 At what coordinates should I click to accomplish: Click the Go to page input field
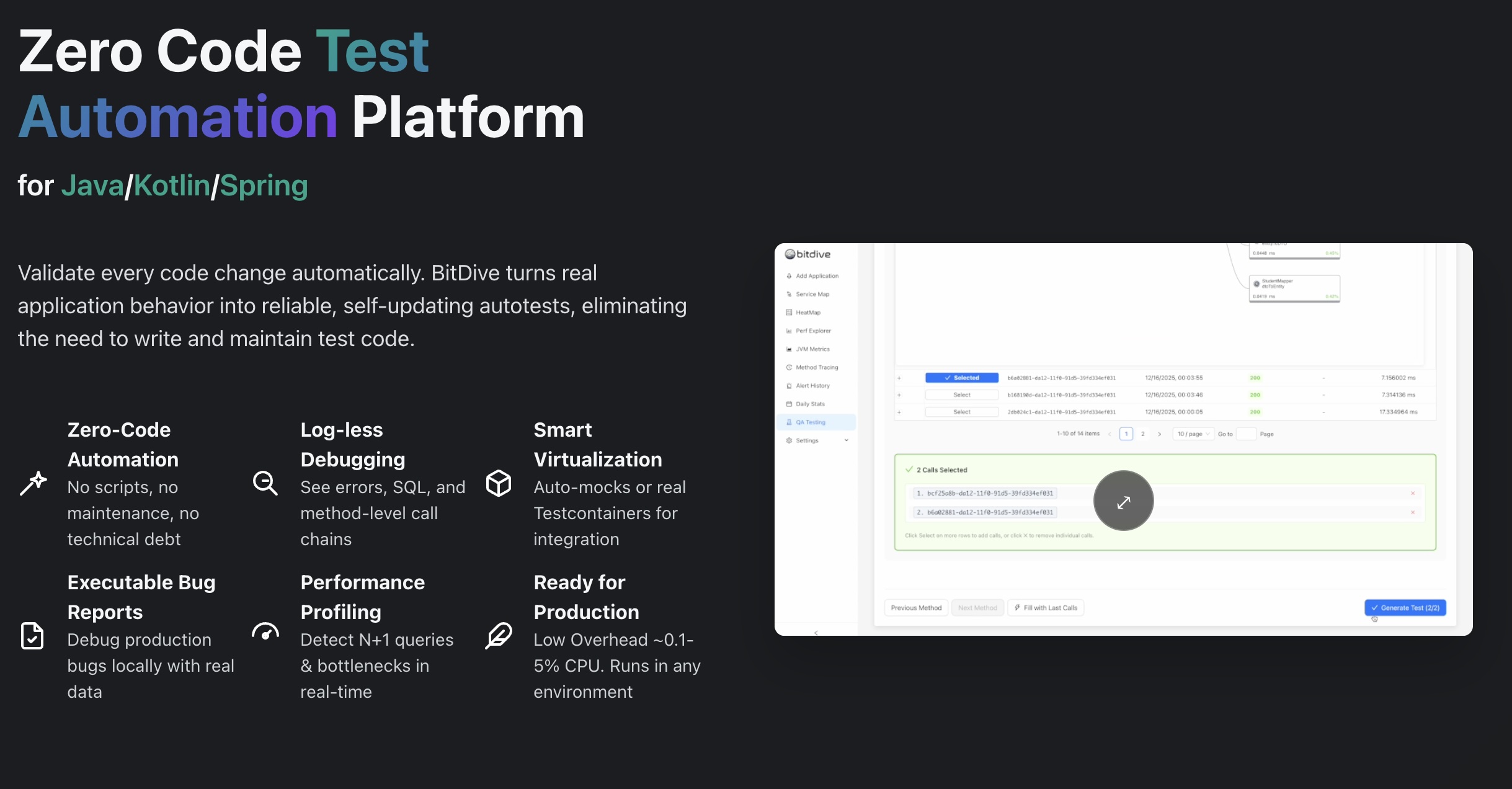point(1246,434)
